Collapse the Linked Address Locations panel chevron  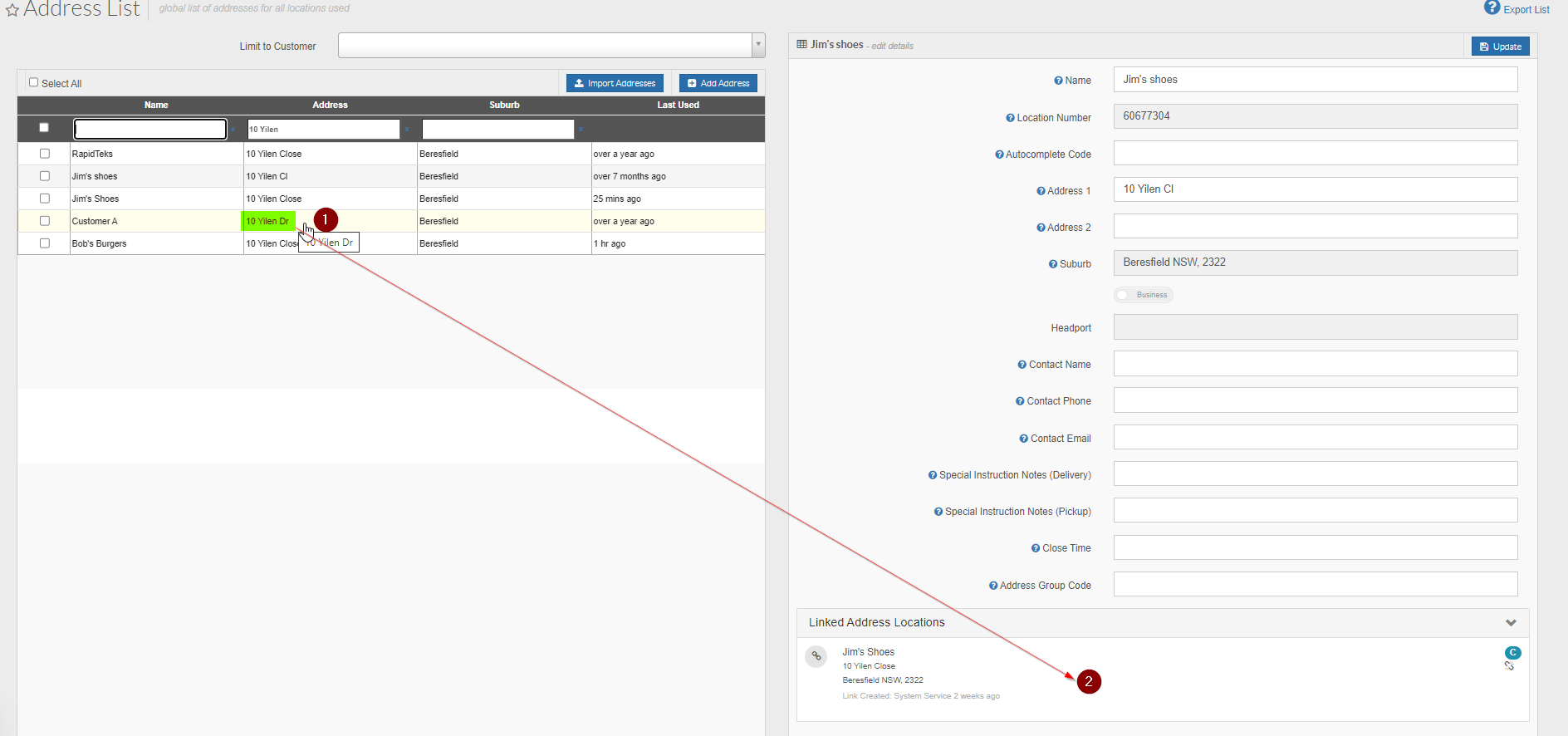coord(1511,623)
